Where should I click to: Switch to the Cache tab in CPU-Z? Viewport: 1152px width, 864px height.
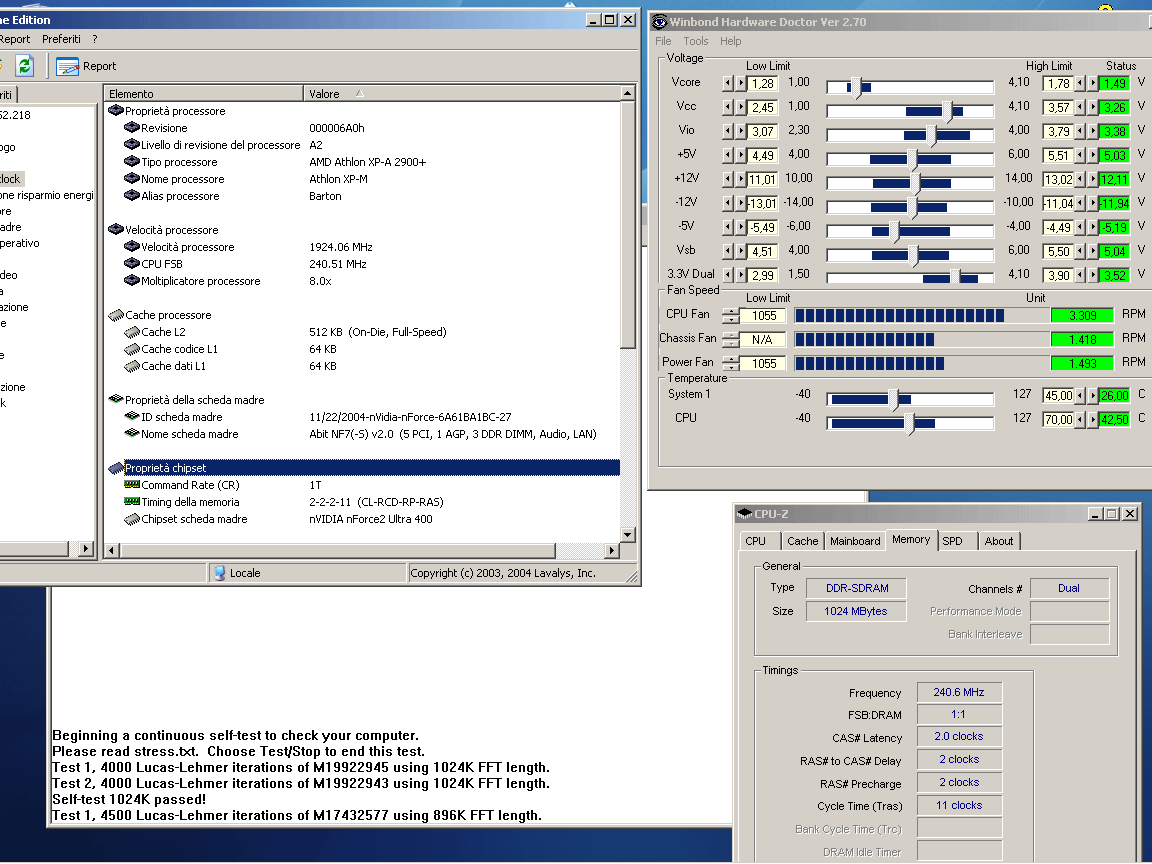[x=802, y=541]
